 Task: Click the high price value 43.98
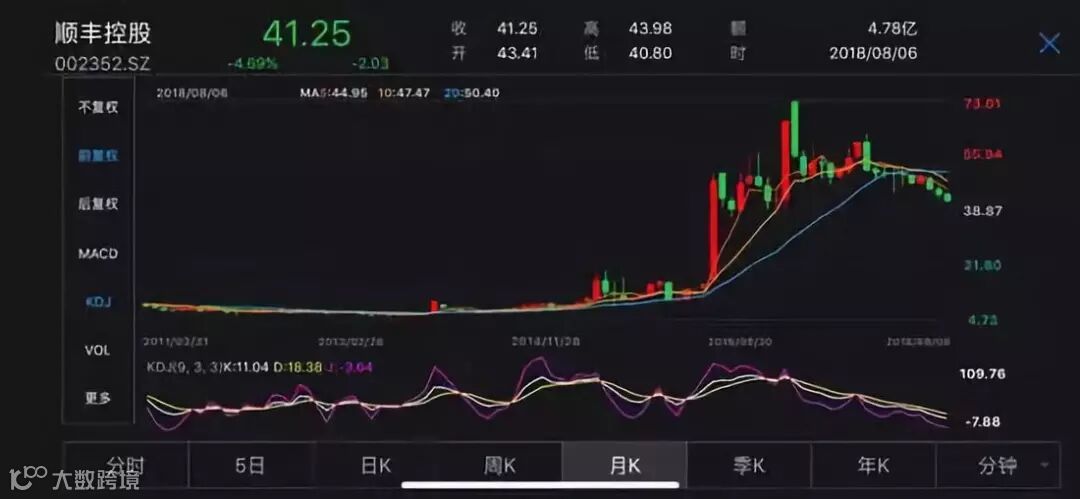(650, 29)
